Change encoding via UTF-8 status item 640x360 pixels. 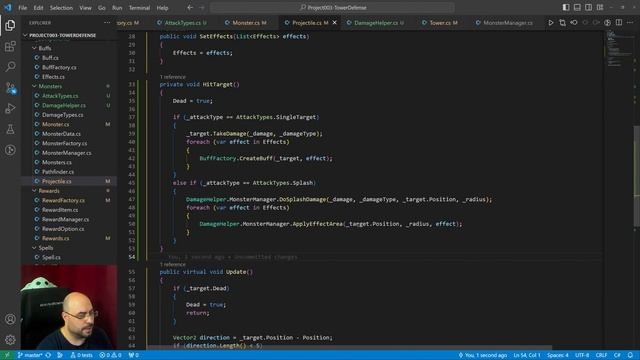click(582, 355)
